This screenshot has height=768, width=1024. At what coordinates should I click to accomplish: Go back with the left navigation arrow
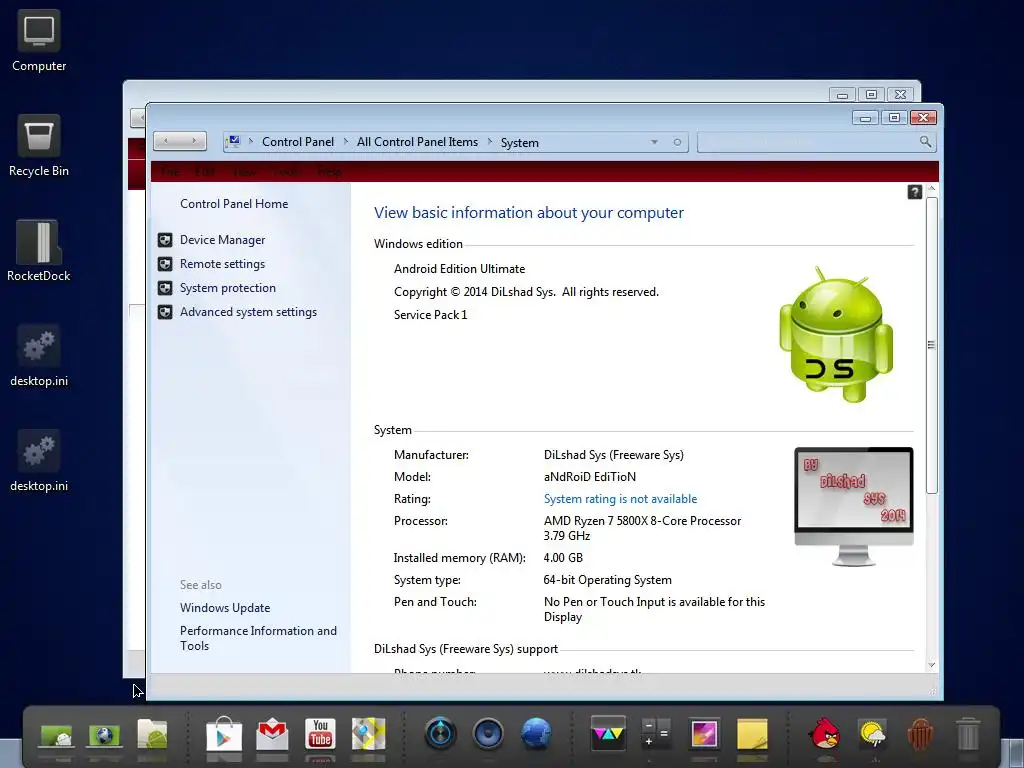click(166, 141)
